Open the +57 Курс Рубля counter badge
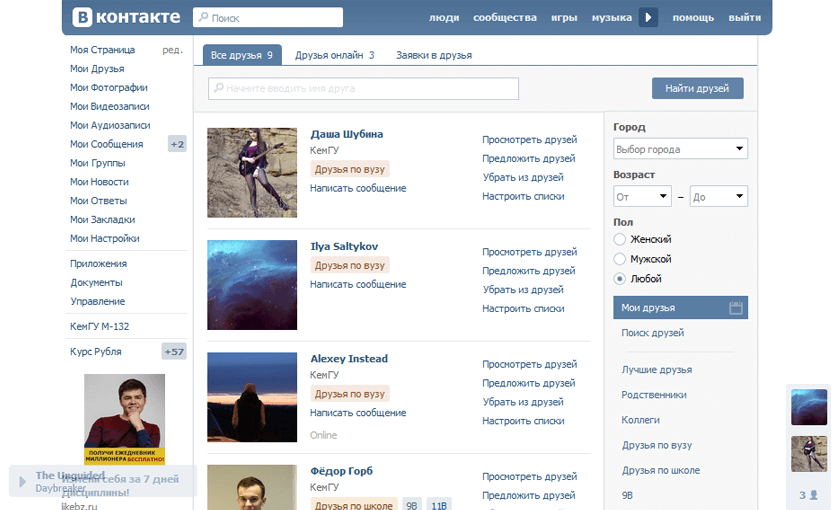This screenshot has width=840, height=510. click(x=174, y=351)
